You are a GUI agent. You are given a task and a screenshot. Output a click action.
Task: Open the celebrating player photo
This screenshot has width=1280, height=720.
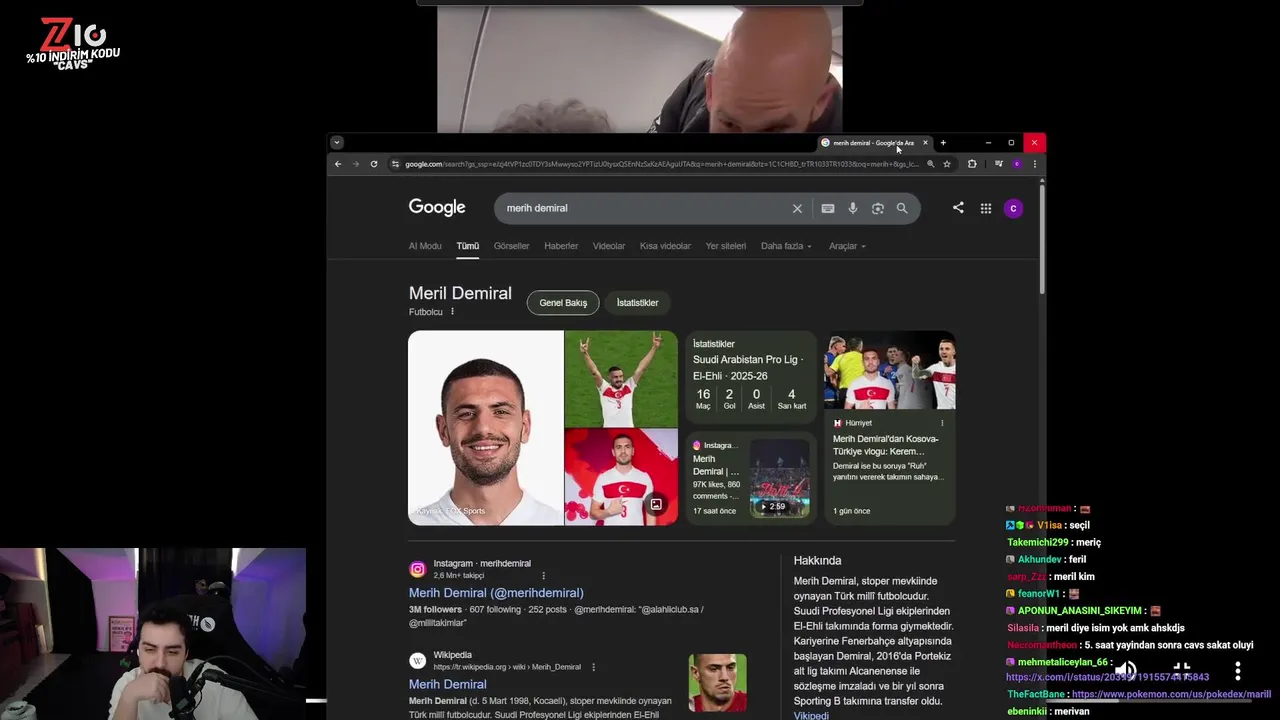coord(621,379)
